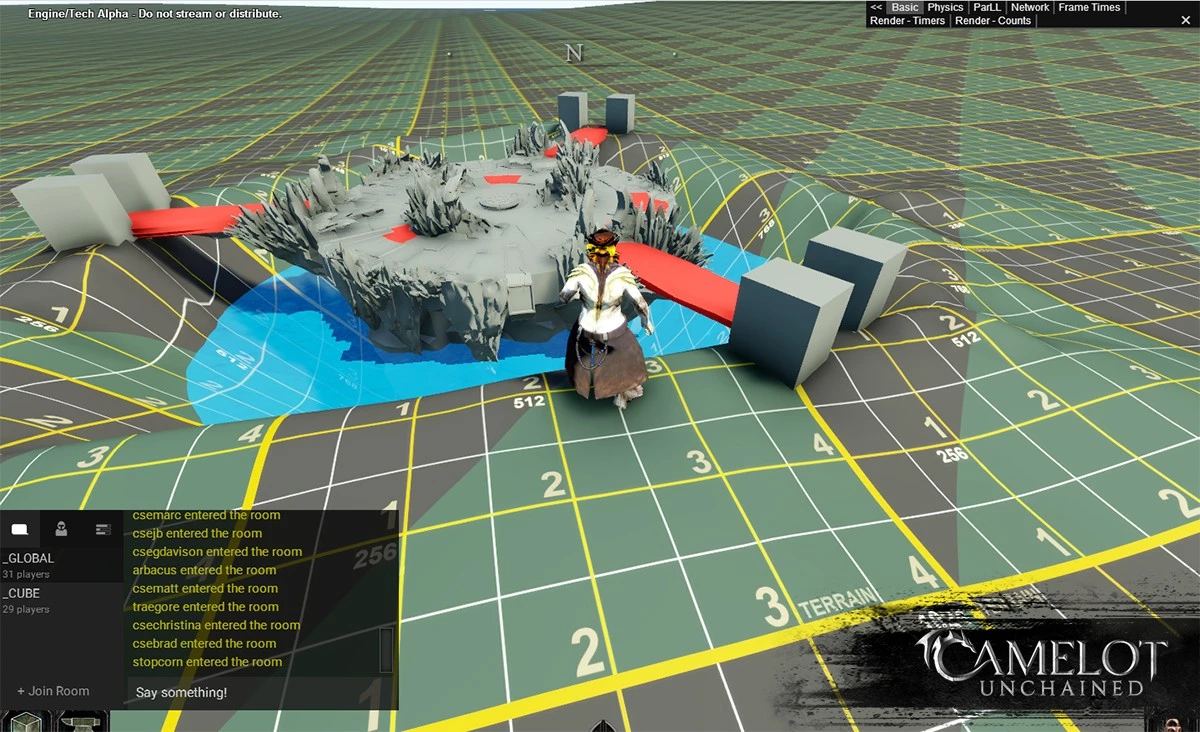Click the N compass marker

574,54
